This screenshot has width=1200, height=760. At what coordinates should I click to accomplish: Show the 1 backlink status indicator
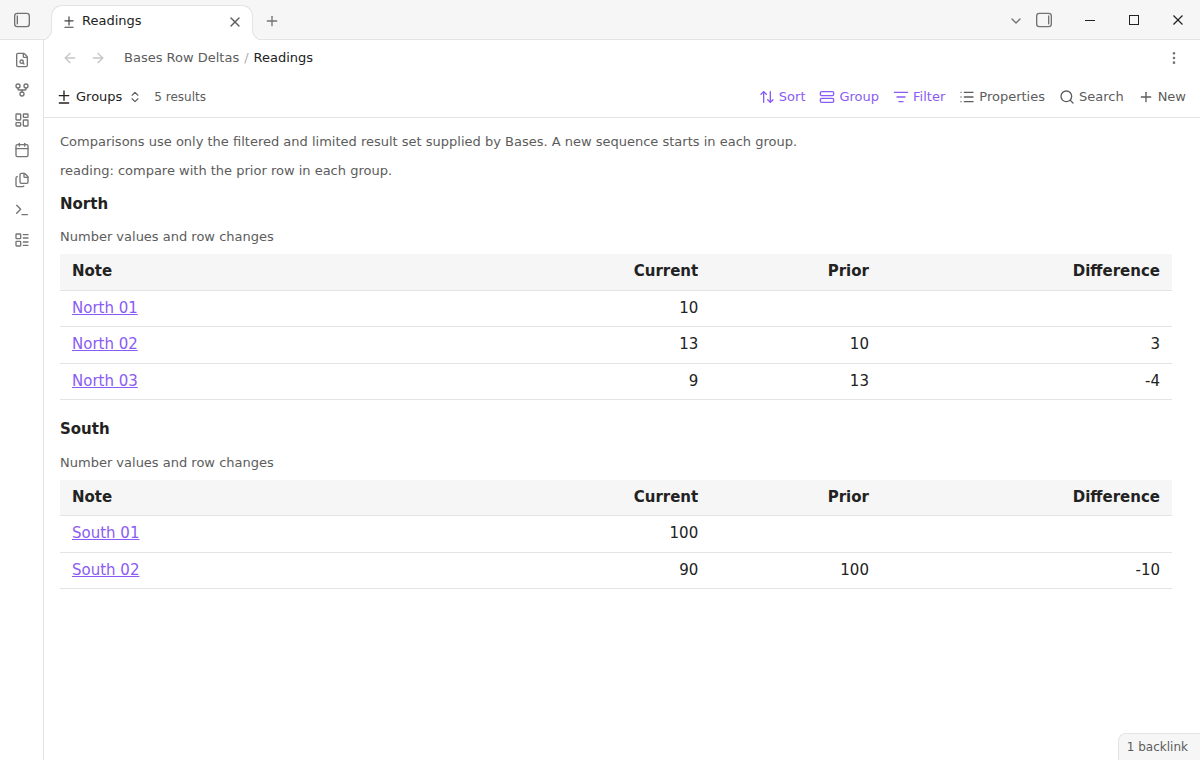(1157, 747)
